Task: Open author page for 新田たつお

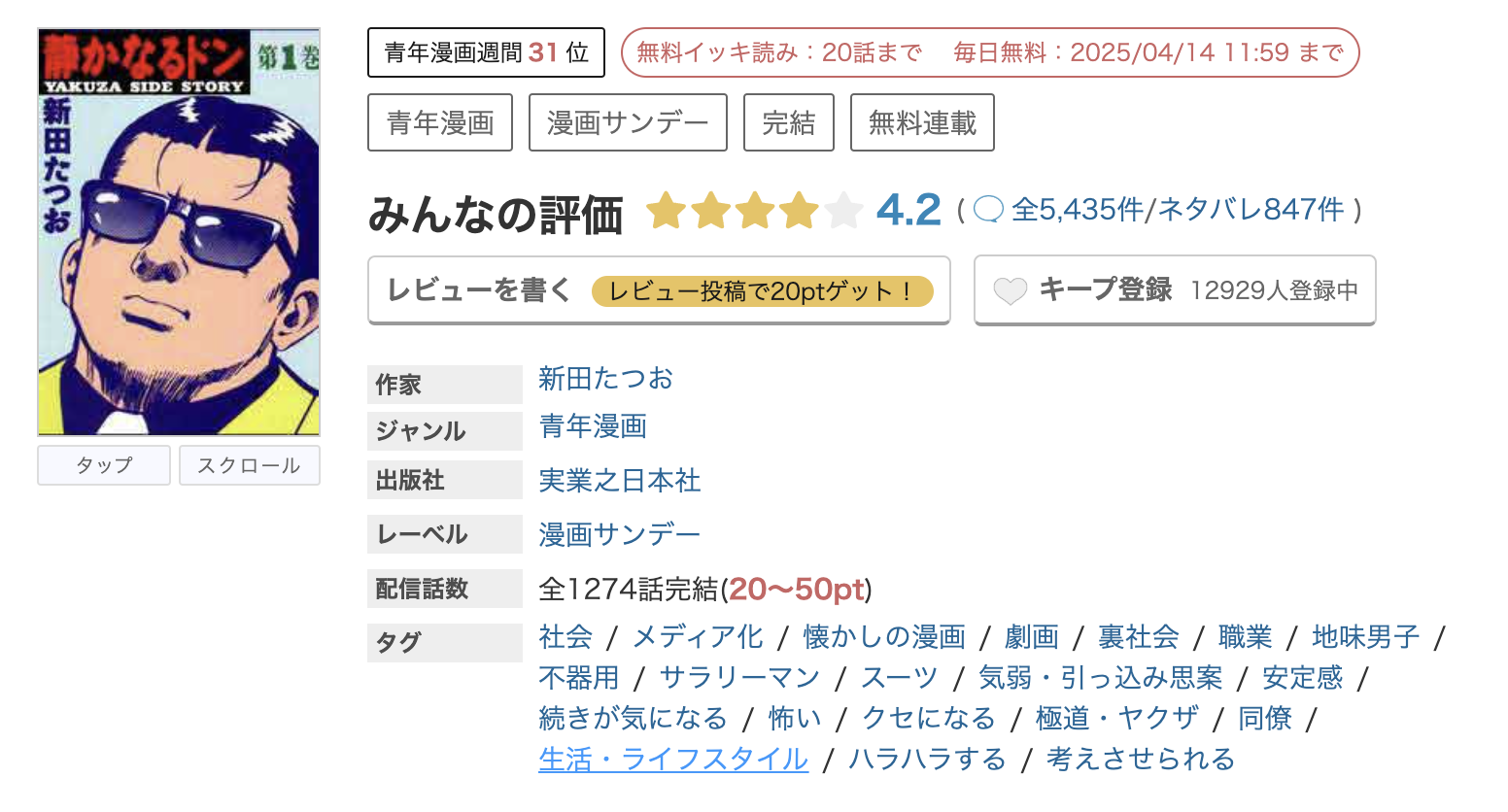Action: tap(604, 379)
